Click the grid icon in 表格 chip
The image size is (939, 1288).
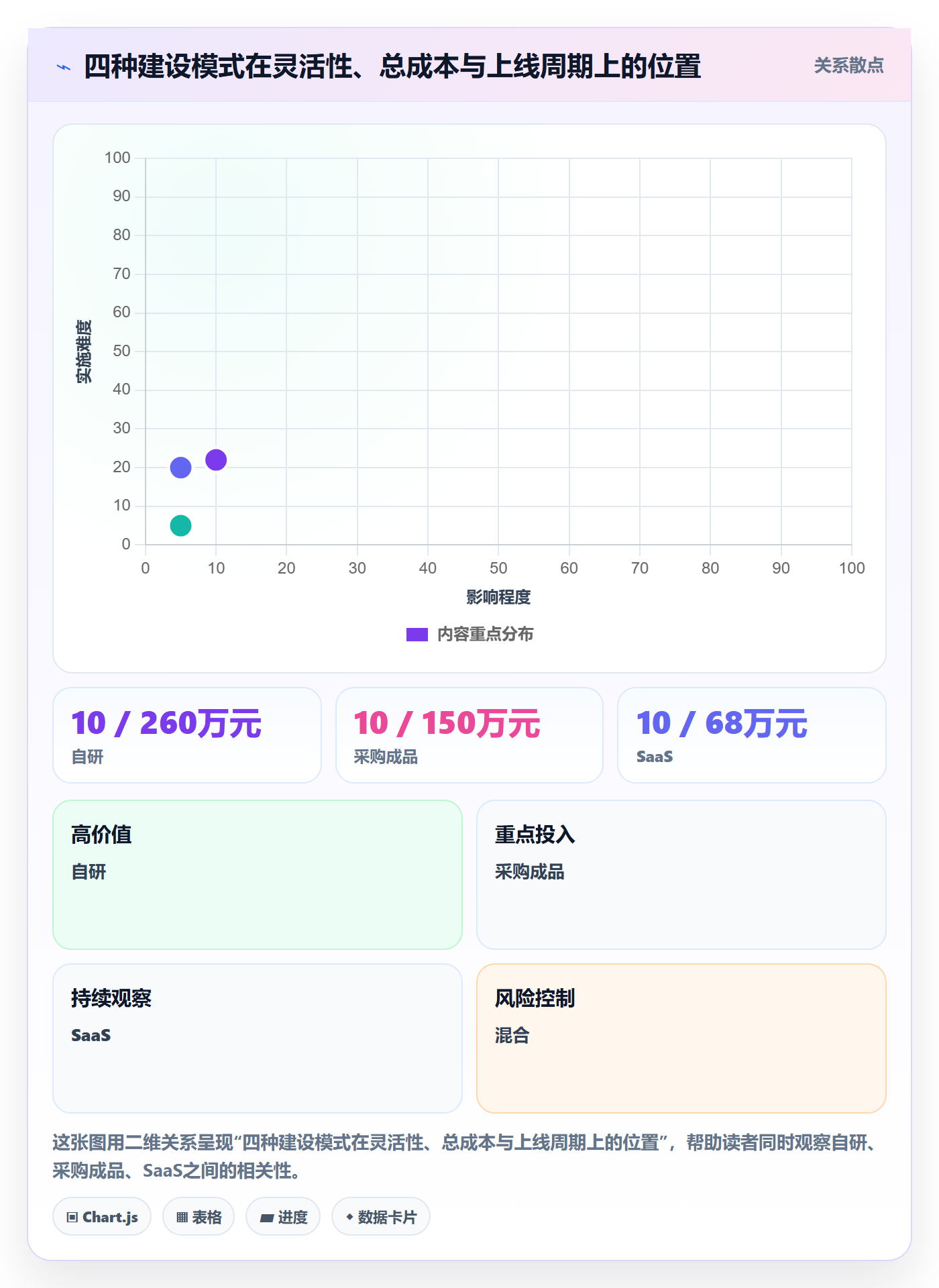pos(182,1218)
